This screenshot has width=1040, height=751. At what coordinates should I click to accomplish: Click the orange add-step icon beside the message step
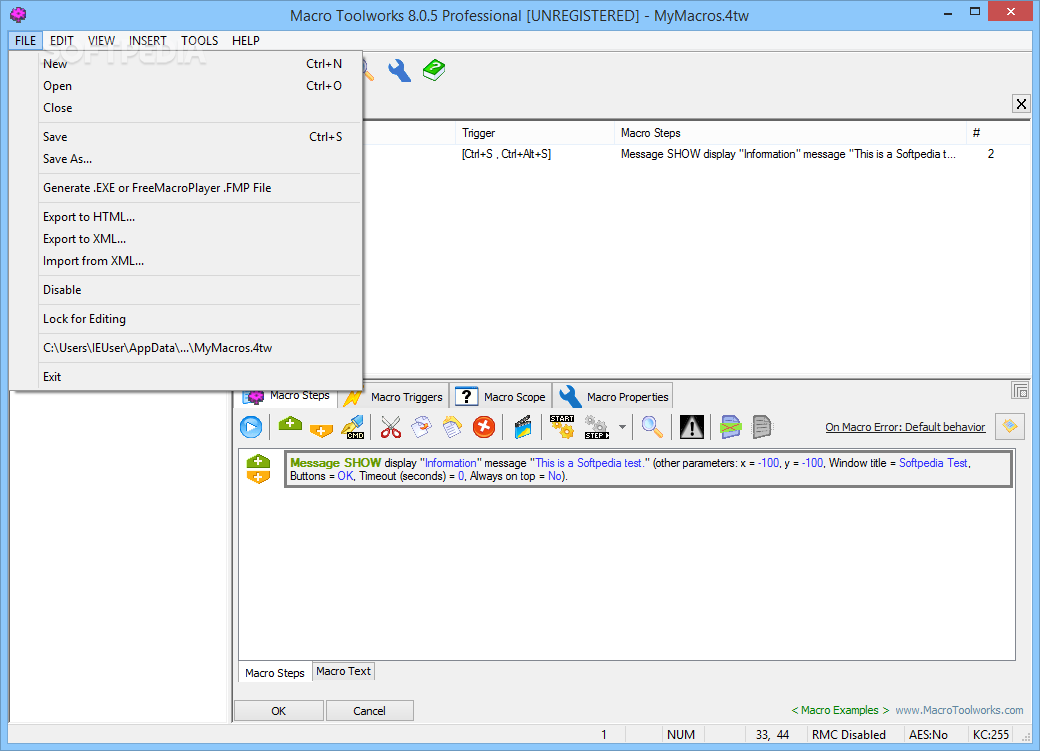tap(258, 478)
